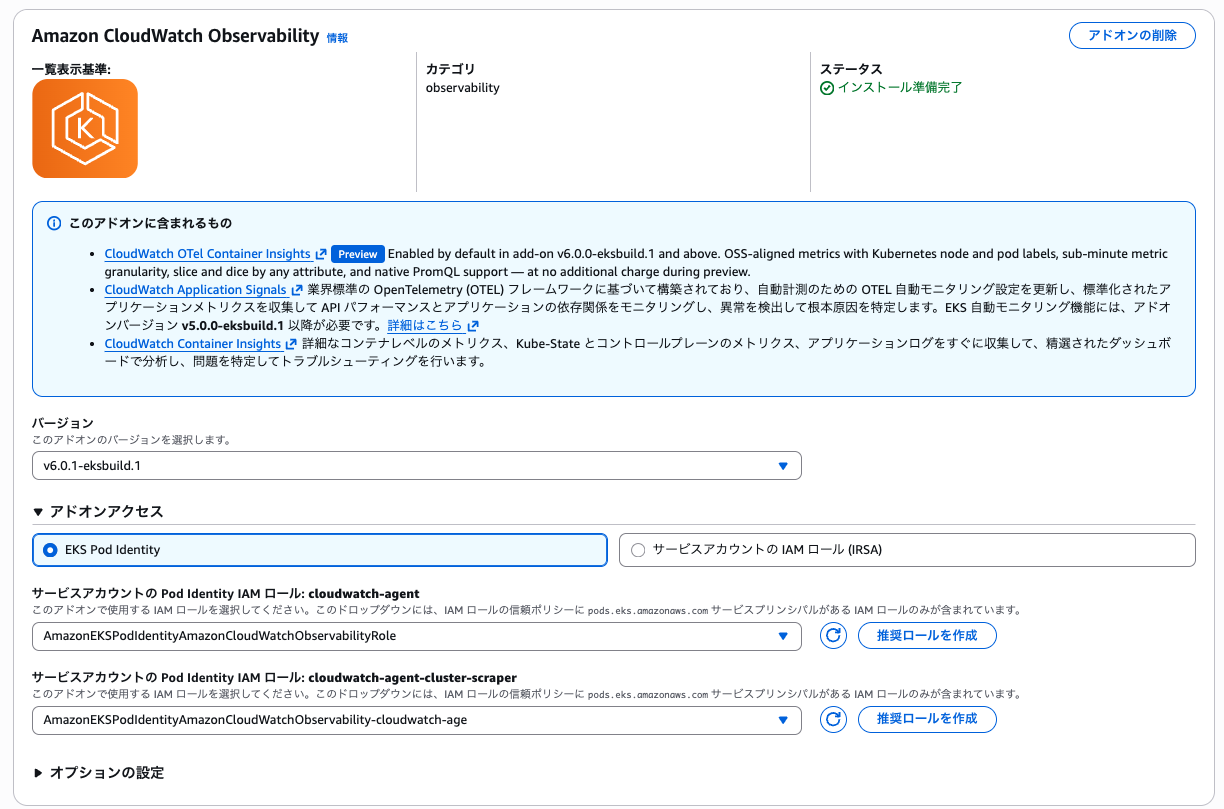Click the ステータス label
Viewport: 1224px width, 809px height.
[x=851, y=69]
